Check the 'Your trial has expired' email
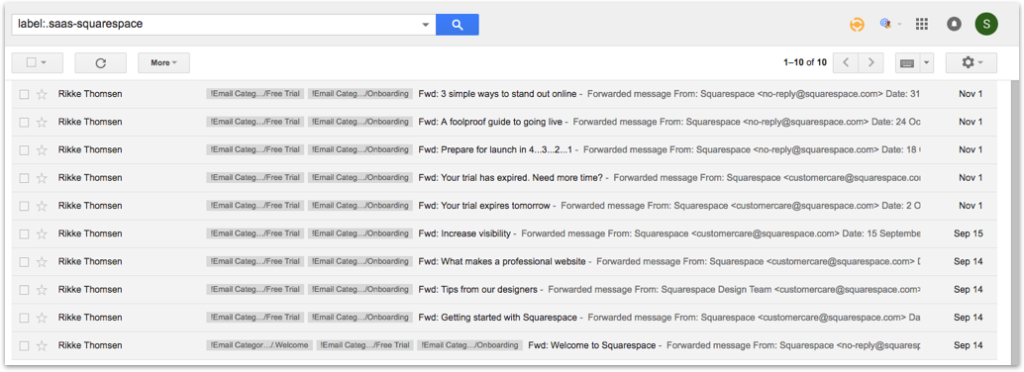The image size is (1024, 372). point(24,178)
